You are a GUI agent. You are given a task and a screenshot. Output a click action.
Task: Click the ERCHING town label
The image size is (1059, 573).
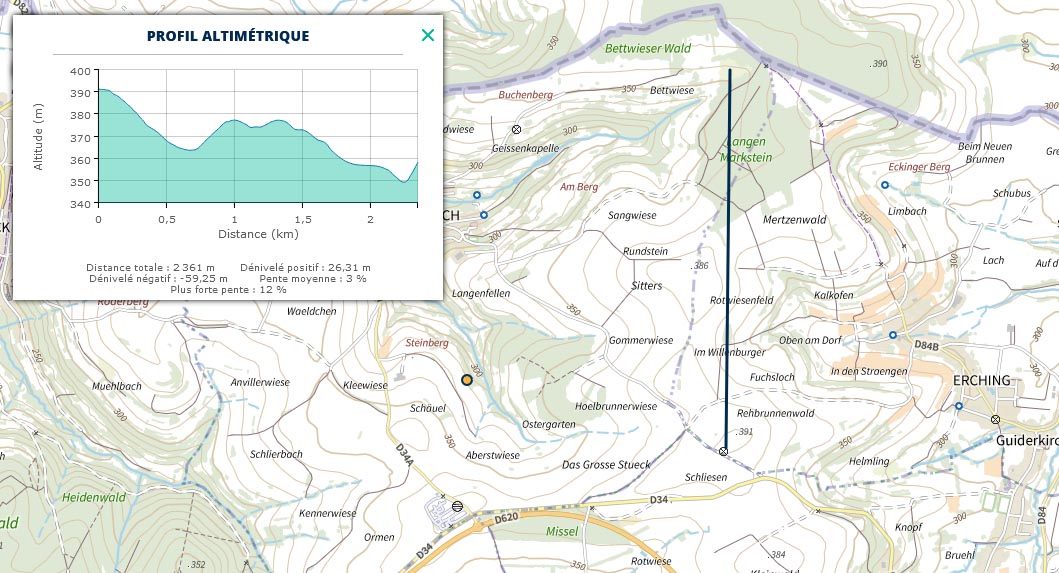(981, 381)
